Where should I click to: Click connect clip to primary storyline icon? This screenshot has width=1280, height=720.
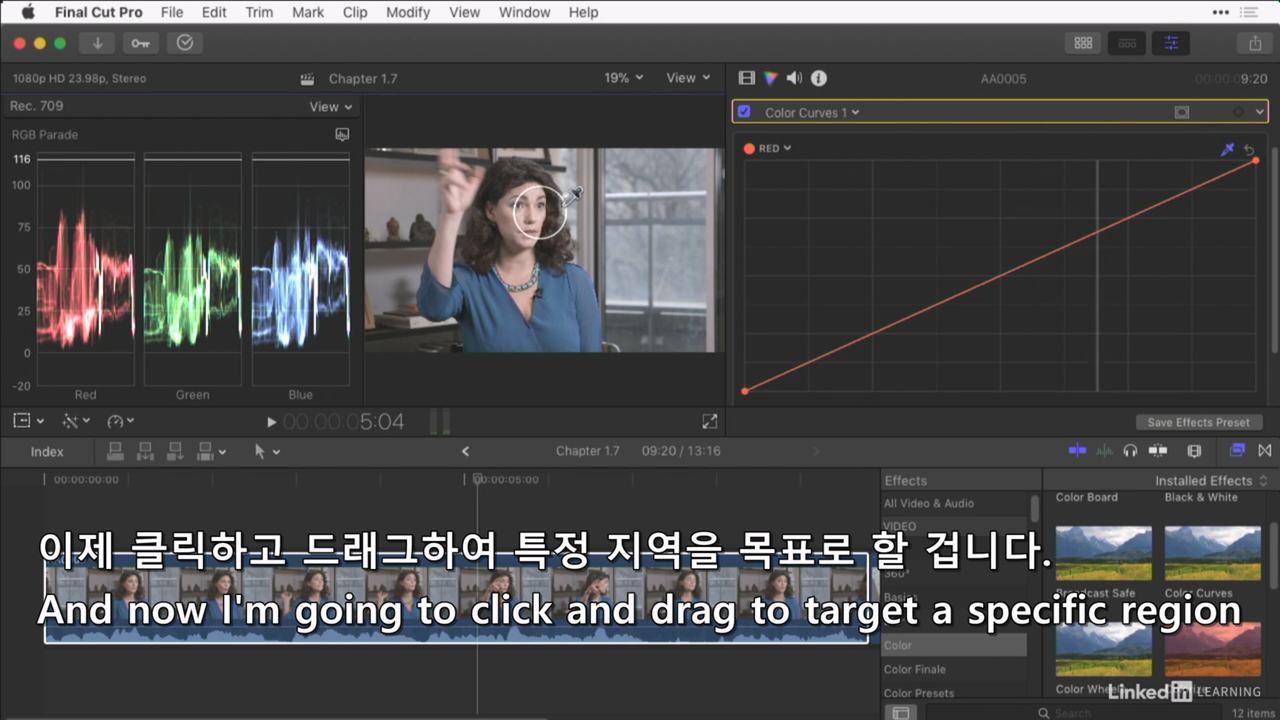(115, 452)
